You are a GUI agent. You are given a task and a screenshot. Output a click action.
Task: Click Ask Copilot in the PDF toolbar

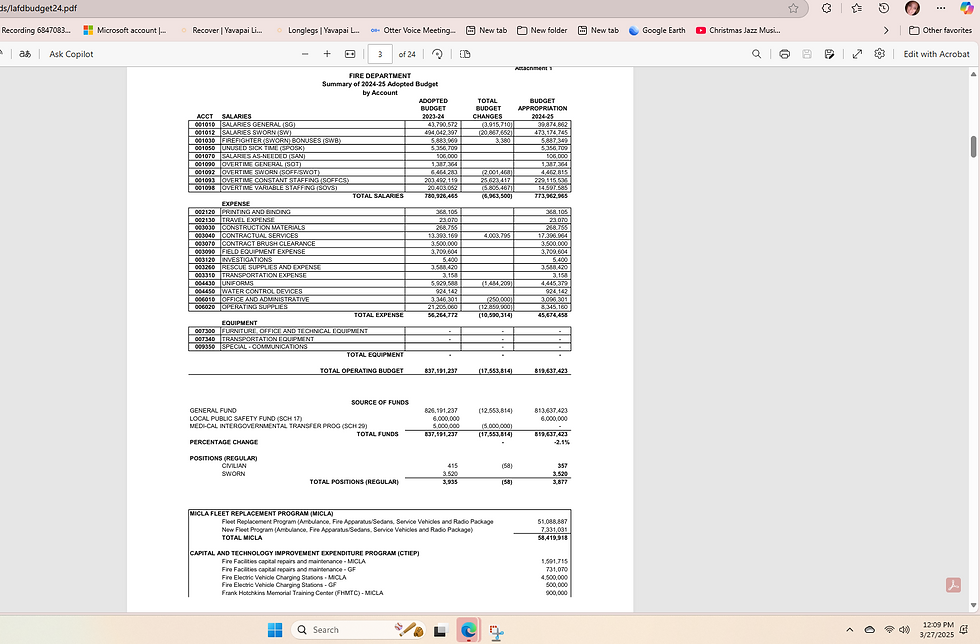71,54
